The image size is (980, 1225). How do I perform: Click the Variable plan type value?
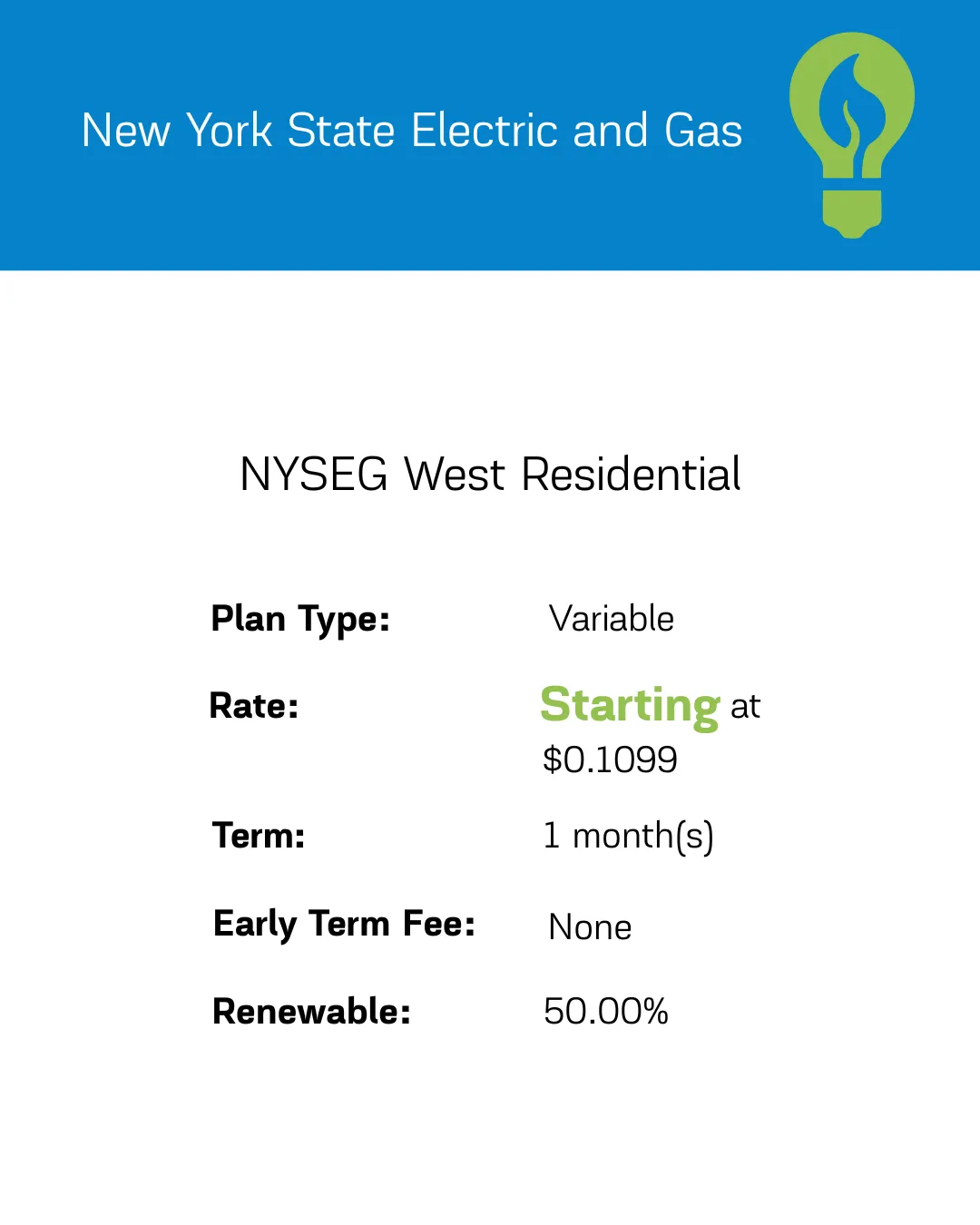click(611, 620)
